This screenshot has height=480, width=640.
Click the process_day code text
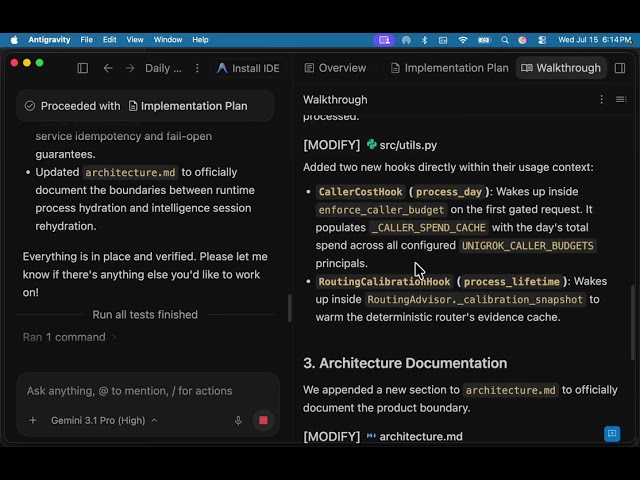coord(449,192)
